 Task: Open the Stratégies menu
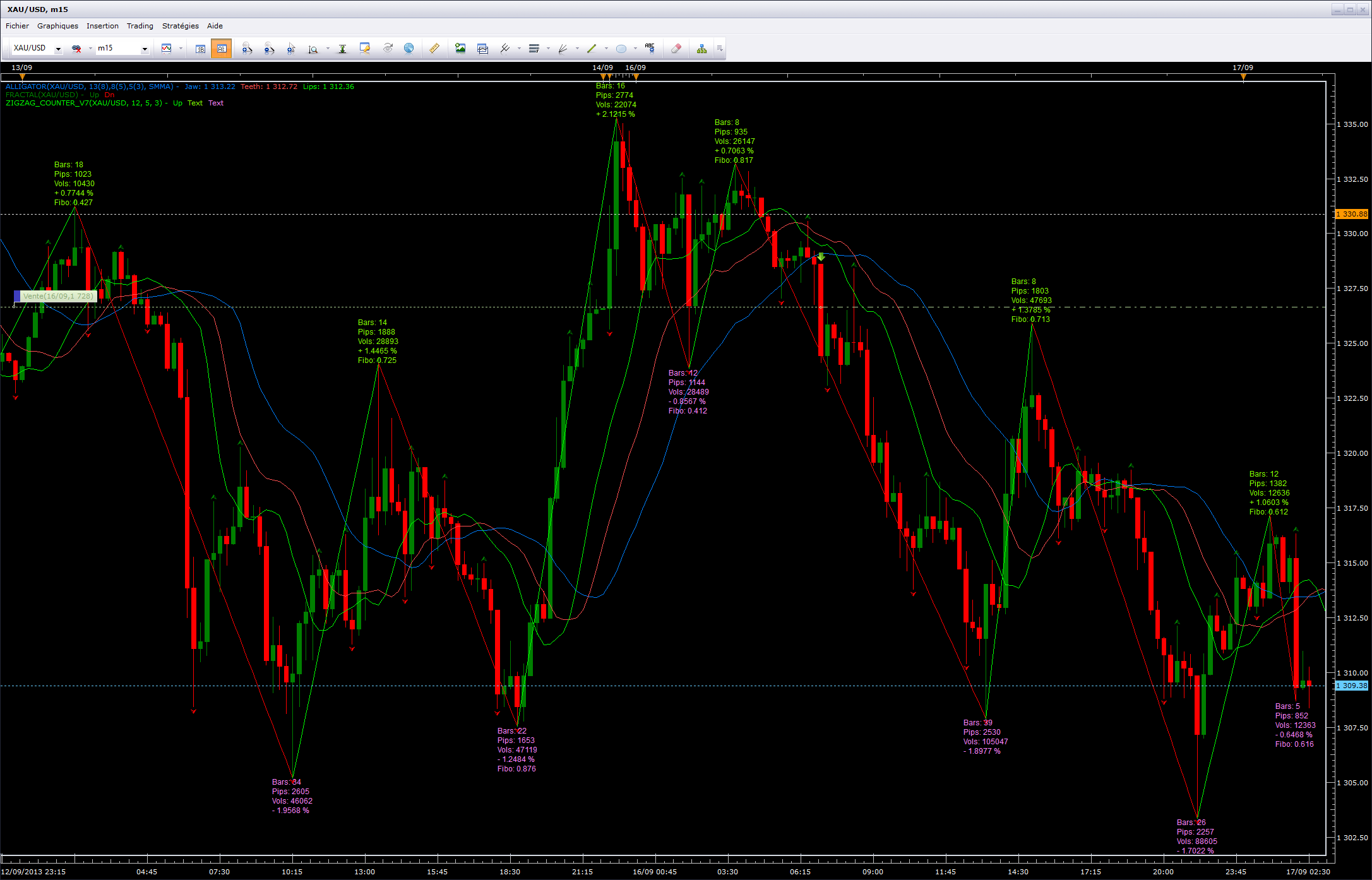180,26
